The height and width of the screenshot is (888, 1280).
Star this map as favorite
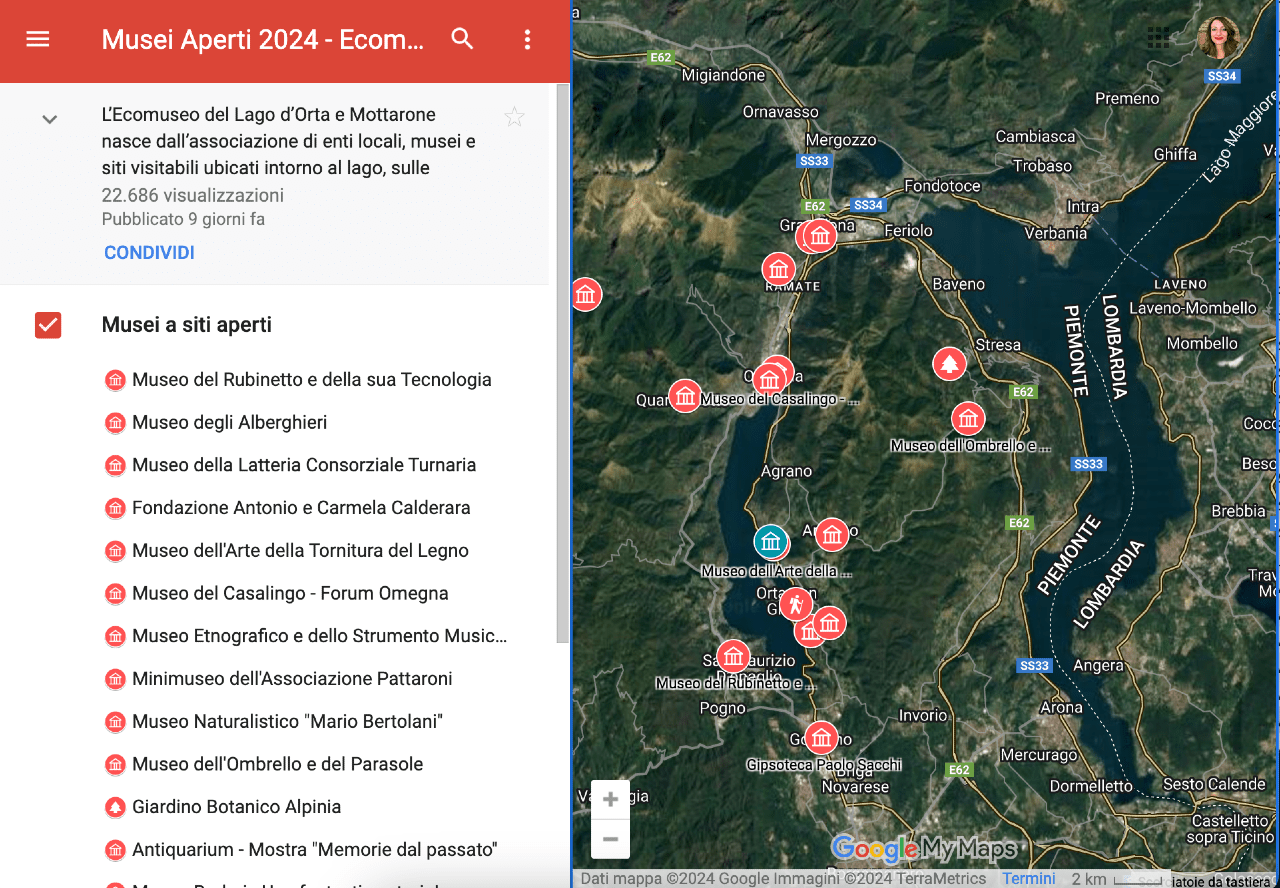(514, 118)
